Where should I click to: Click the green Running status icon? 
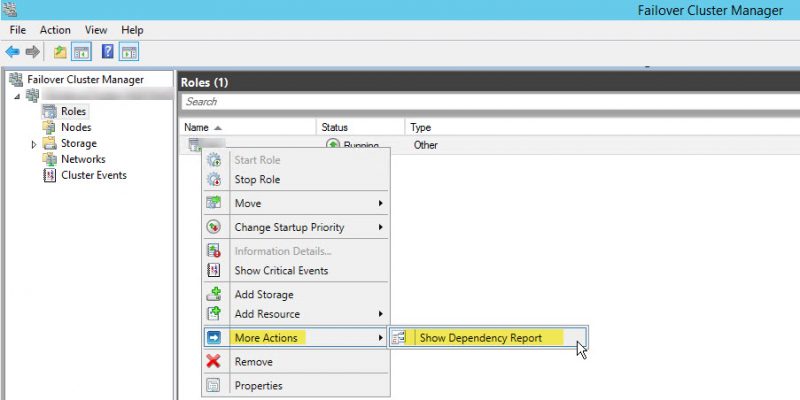[333, 145]
